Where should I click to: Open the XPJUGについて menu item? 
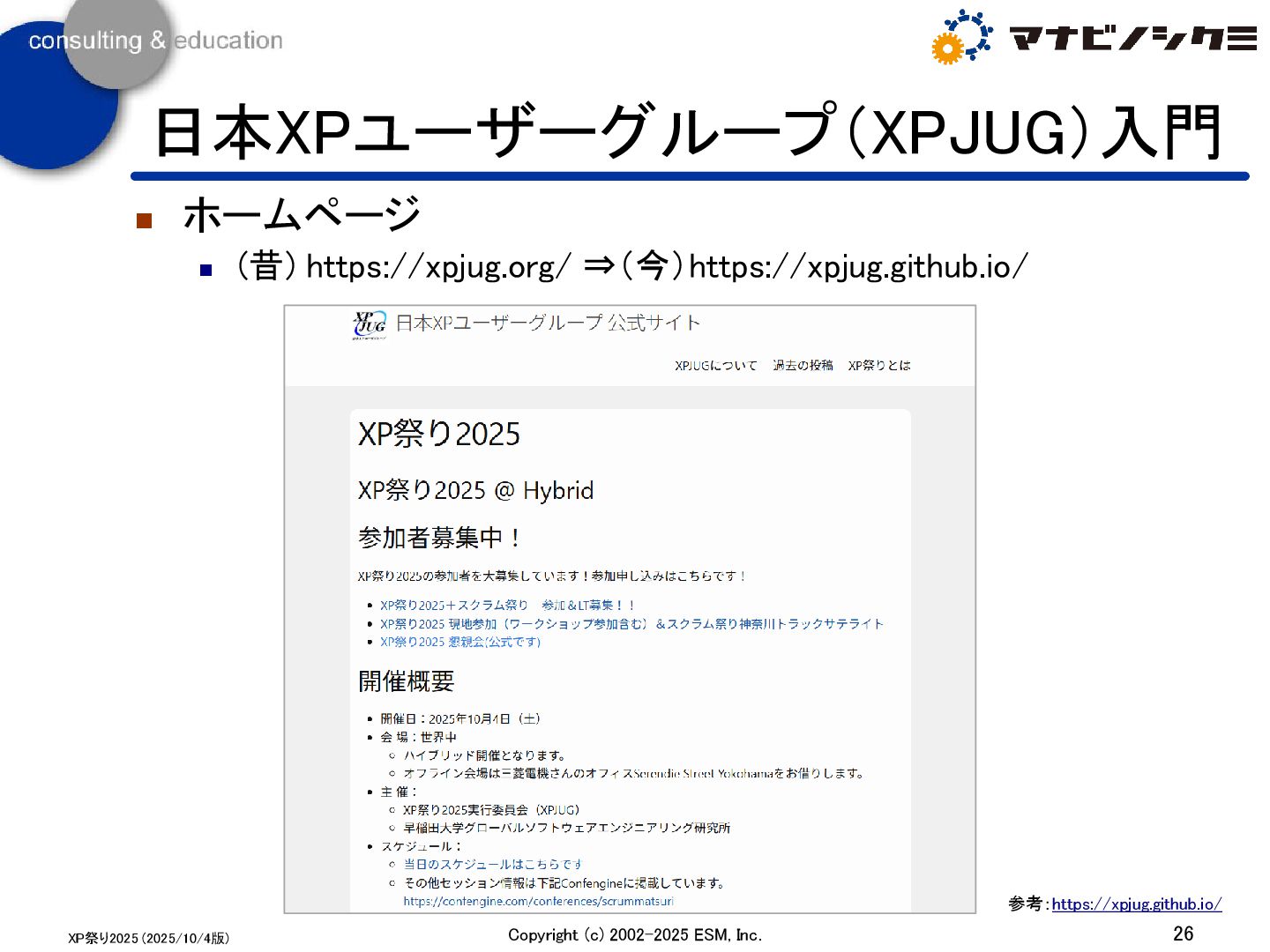tap(715, 365)
